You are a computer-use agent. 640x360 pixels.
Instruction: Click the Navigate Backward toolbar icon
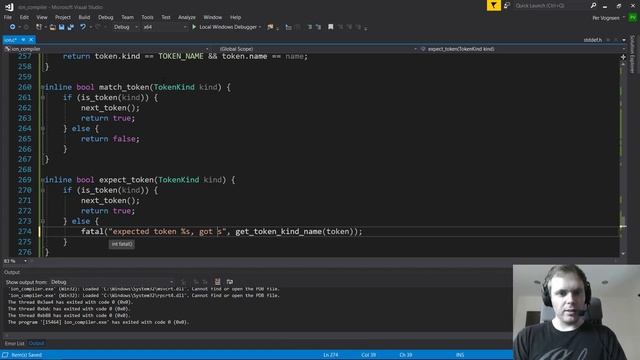click(x=12, y=27)
